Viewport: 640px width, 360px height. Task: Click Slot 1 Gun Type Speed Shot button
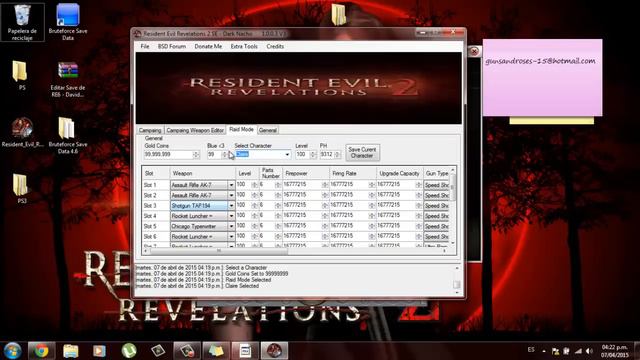click(436, 185)
